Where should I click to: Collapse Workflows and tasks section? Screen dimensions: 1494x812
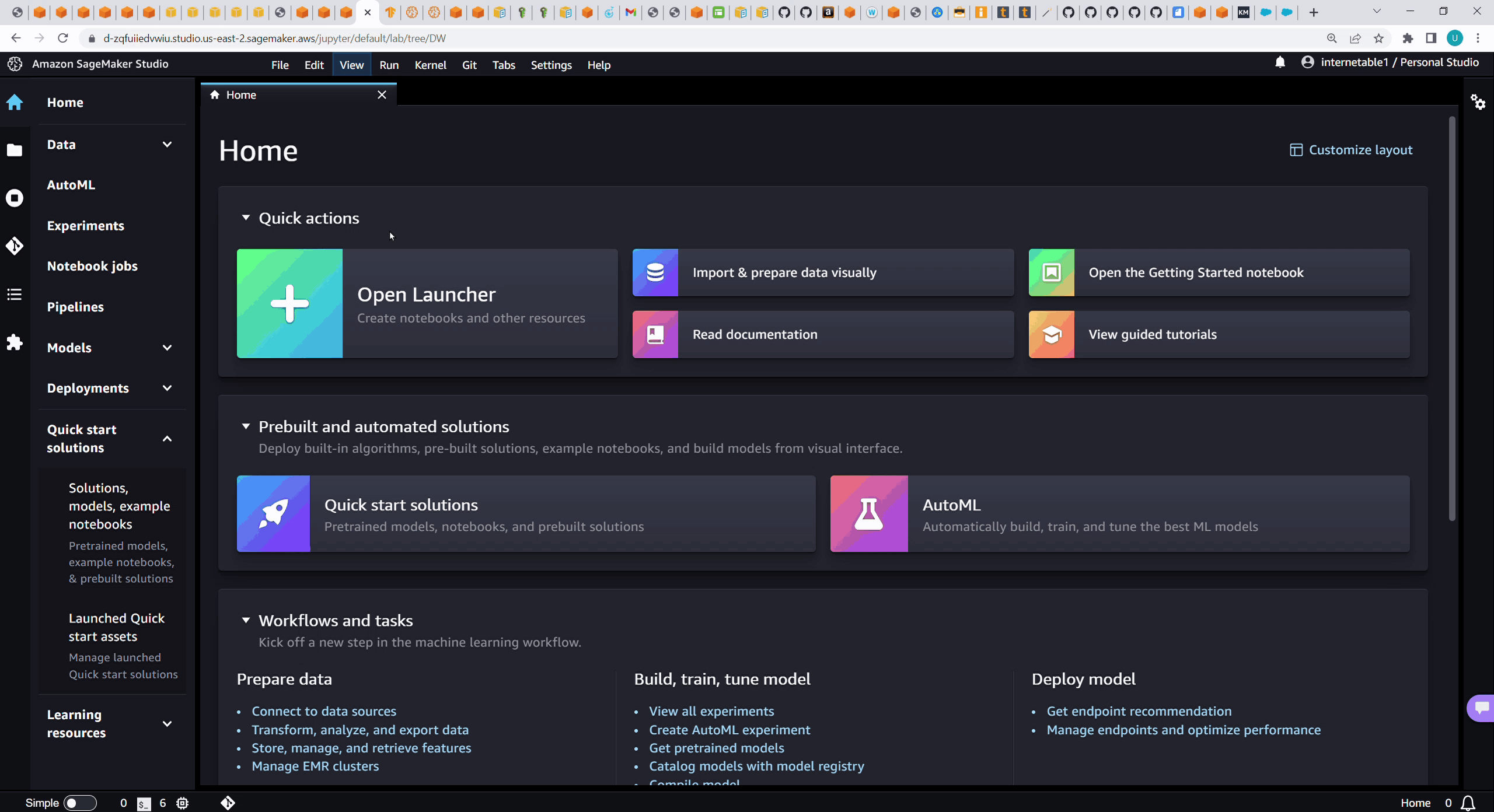pyautogui.click(x=246, y=620)
